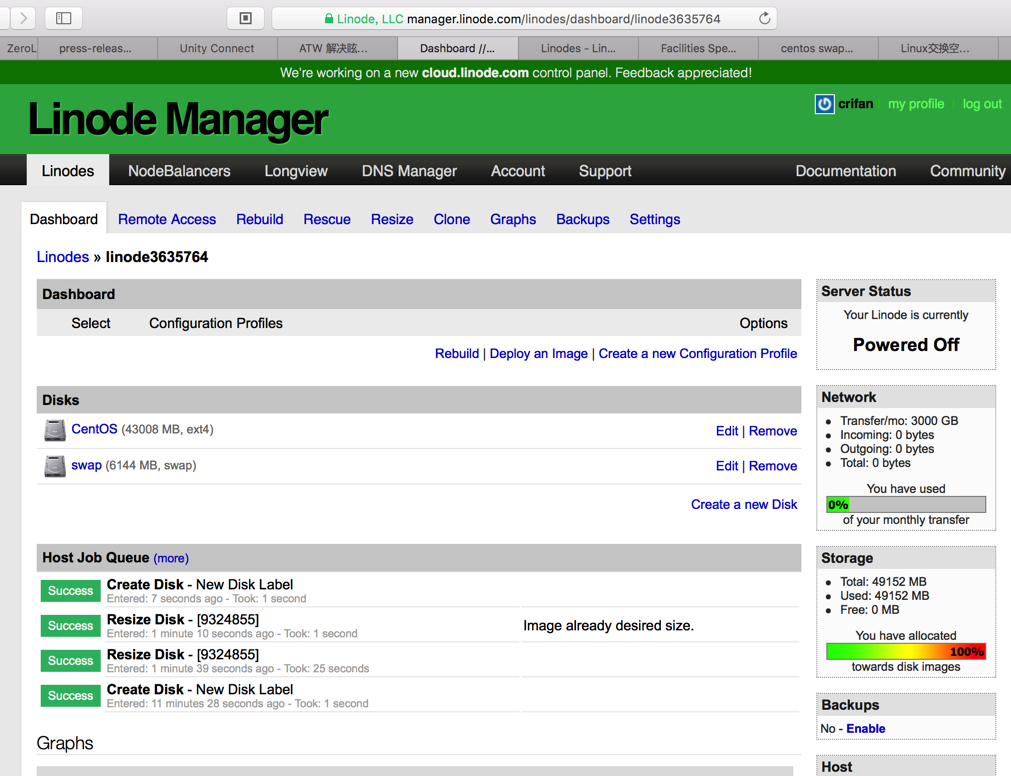Select the Dashboard sub-tab
The height and width of the screenshot is (776, 1011).
[x=64, y=219]
